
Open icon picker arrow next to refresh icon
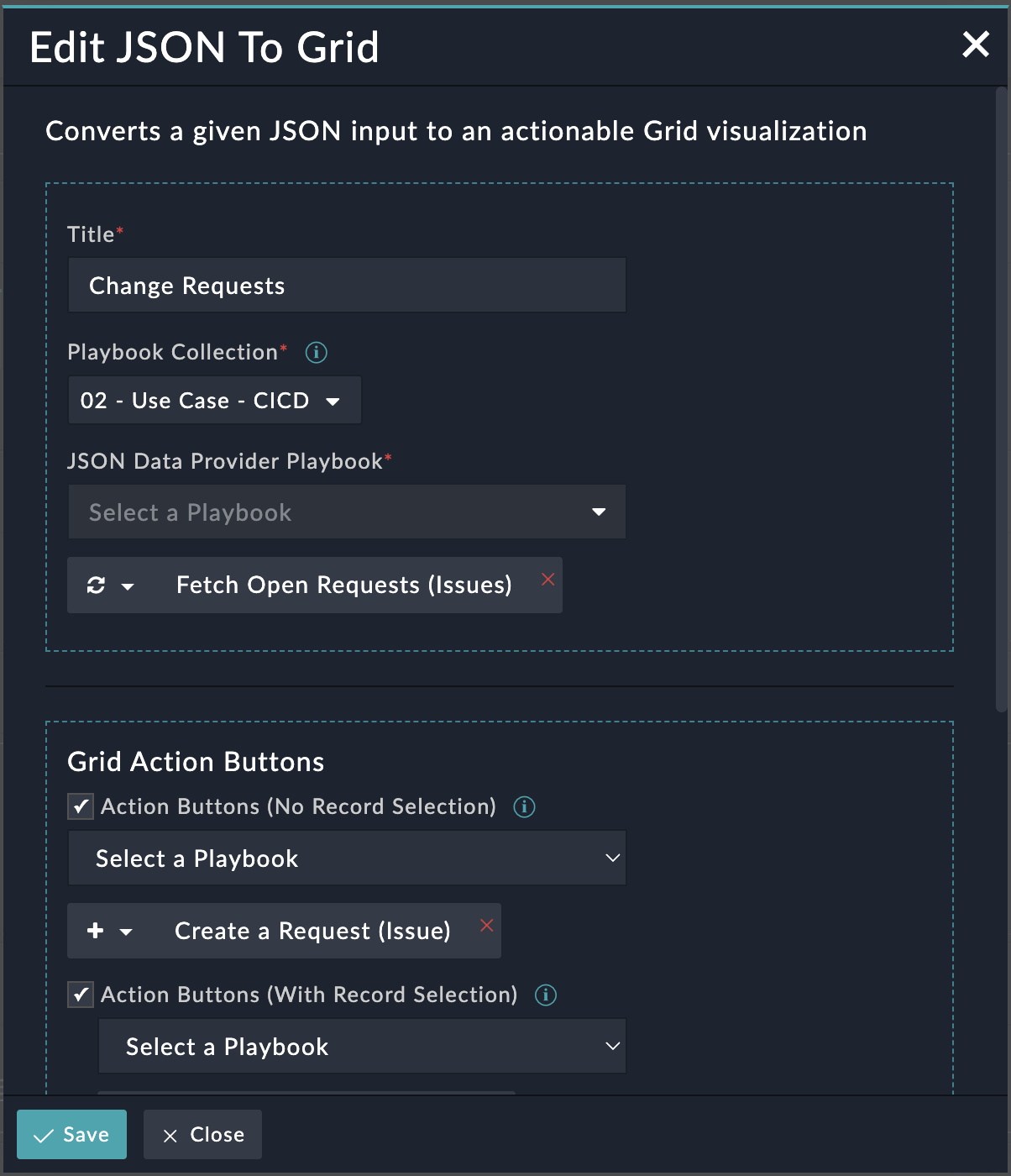(x=128, y=586)
